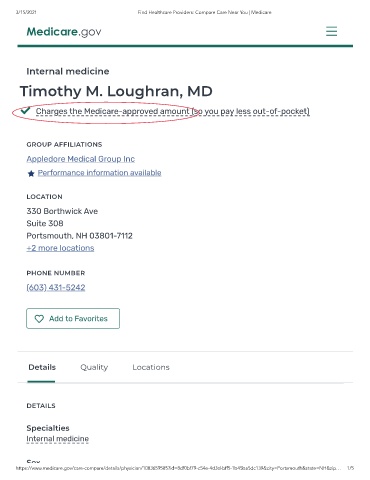Call phone number (603) 431-5242
The height and width of the screenshot is (480, 370).
coord(56,287)
